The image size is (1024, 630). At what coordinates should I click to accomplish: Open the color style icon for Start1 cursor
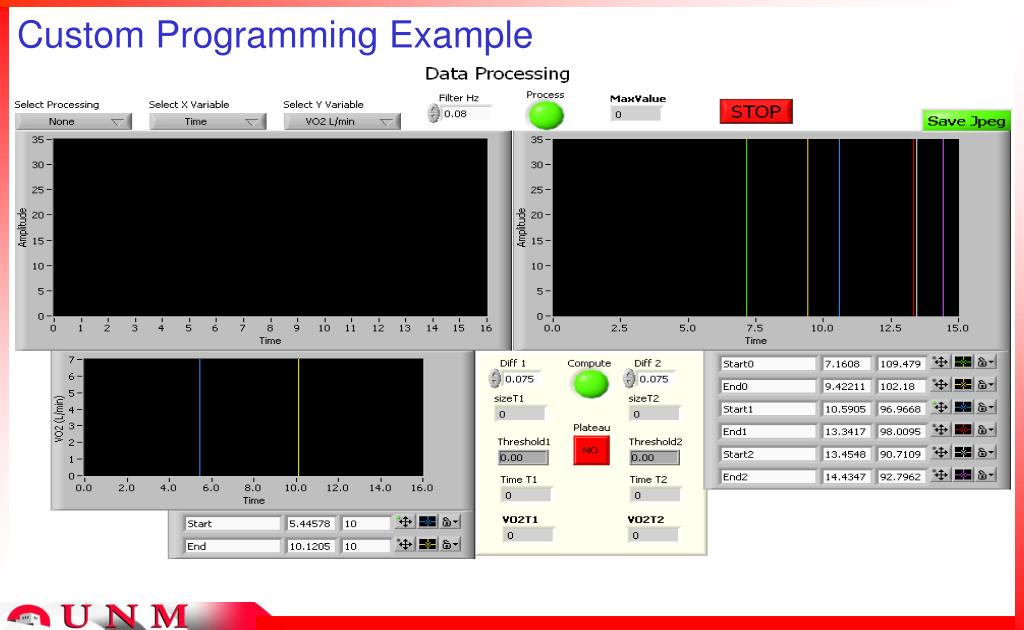tap(963, 407)
